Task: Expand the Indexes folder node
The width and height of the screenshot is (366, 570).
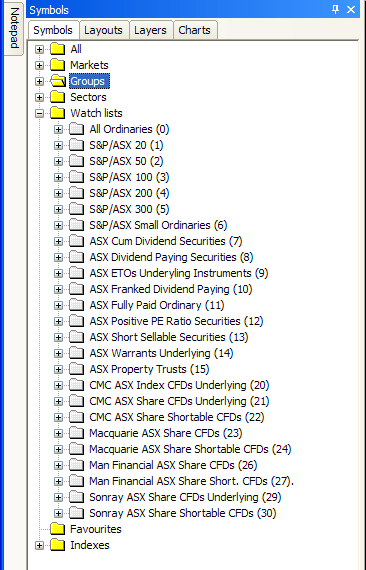Action: point(39,545)
